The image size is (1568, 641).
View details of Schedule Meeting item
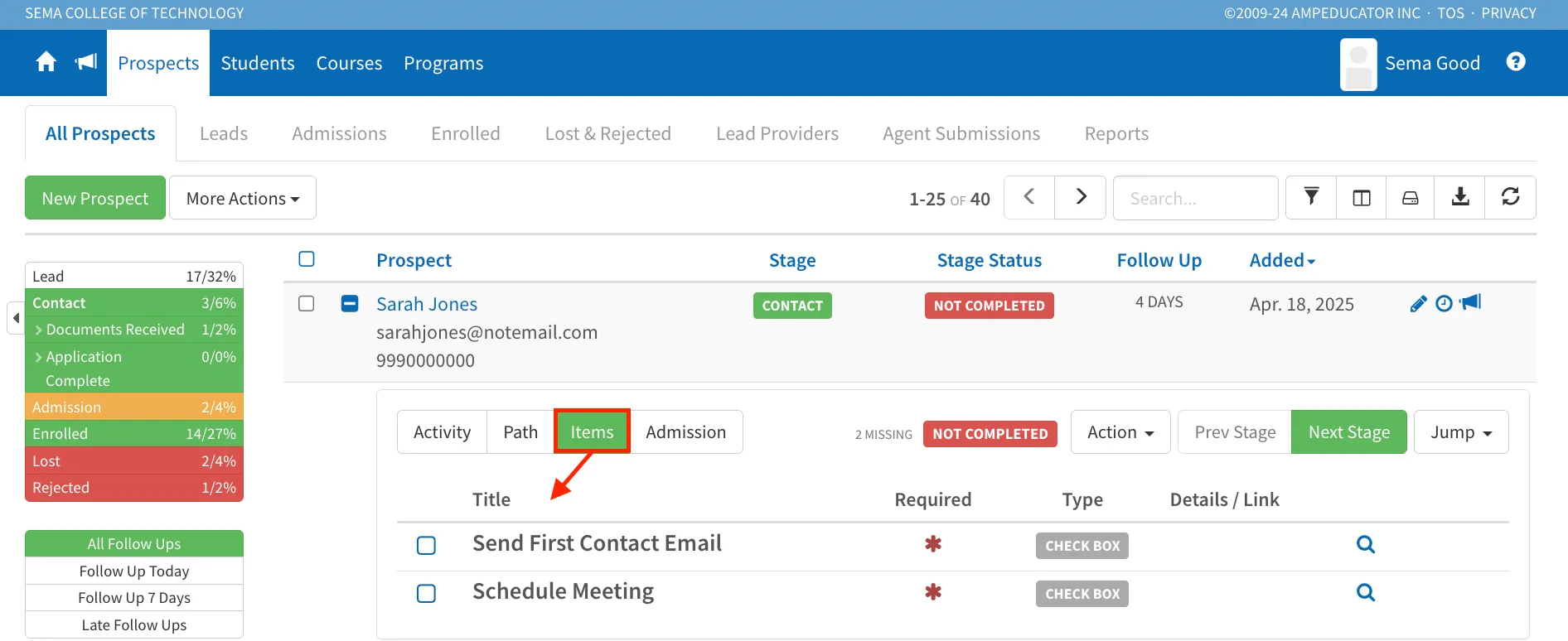(1366, 592)
